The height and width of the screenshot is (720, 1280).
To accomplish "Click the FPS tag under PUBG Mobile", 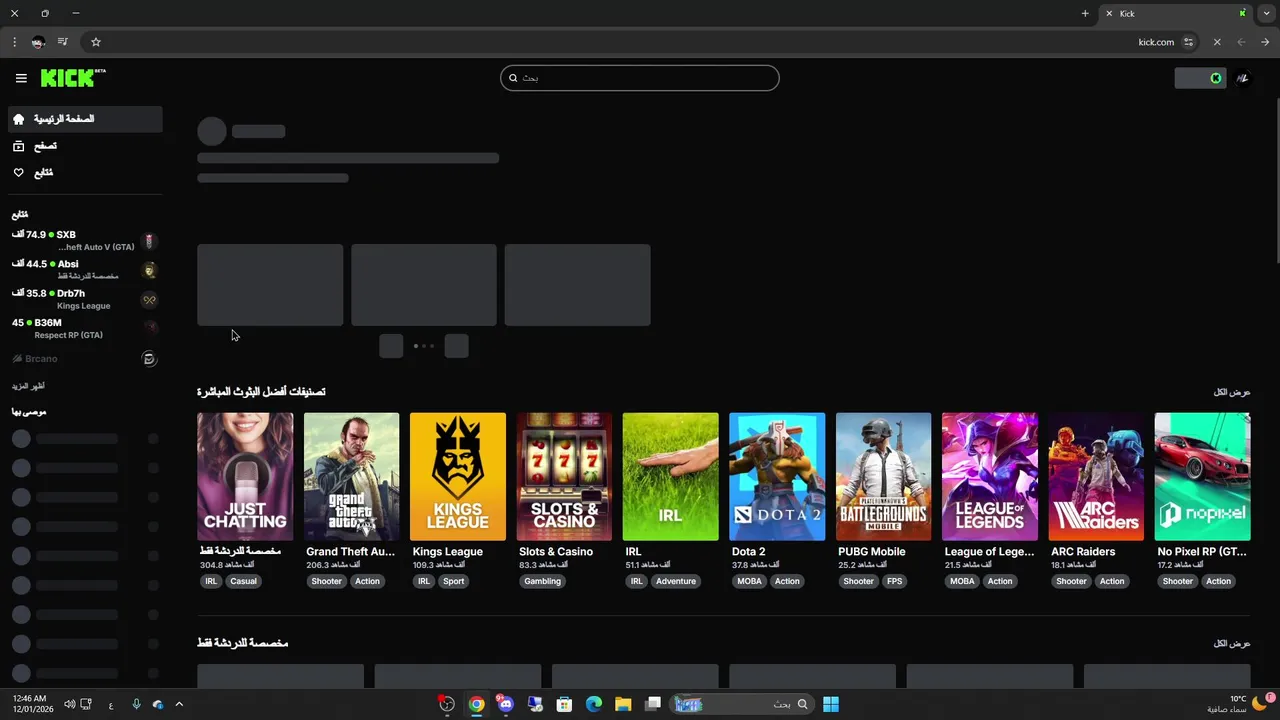I will coord(894,581).
